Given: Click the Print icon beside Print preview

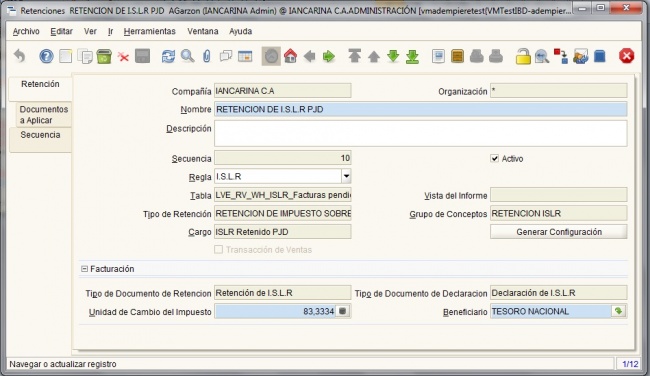Looking at the screenshot, I should (x=496, y=56).
